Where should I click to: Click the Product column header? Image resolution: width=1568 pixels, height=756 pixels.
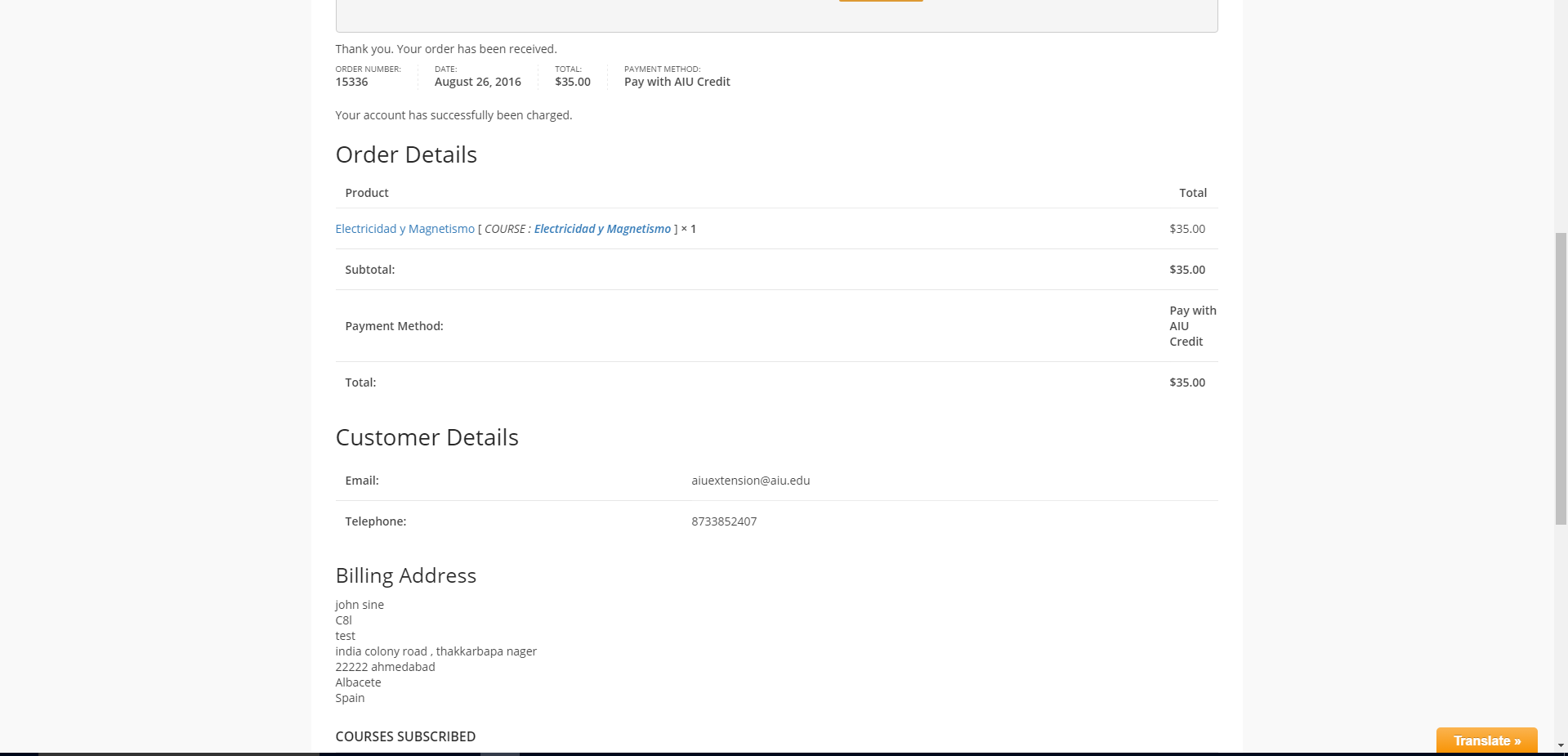coord(367,193)
